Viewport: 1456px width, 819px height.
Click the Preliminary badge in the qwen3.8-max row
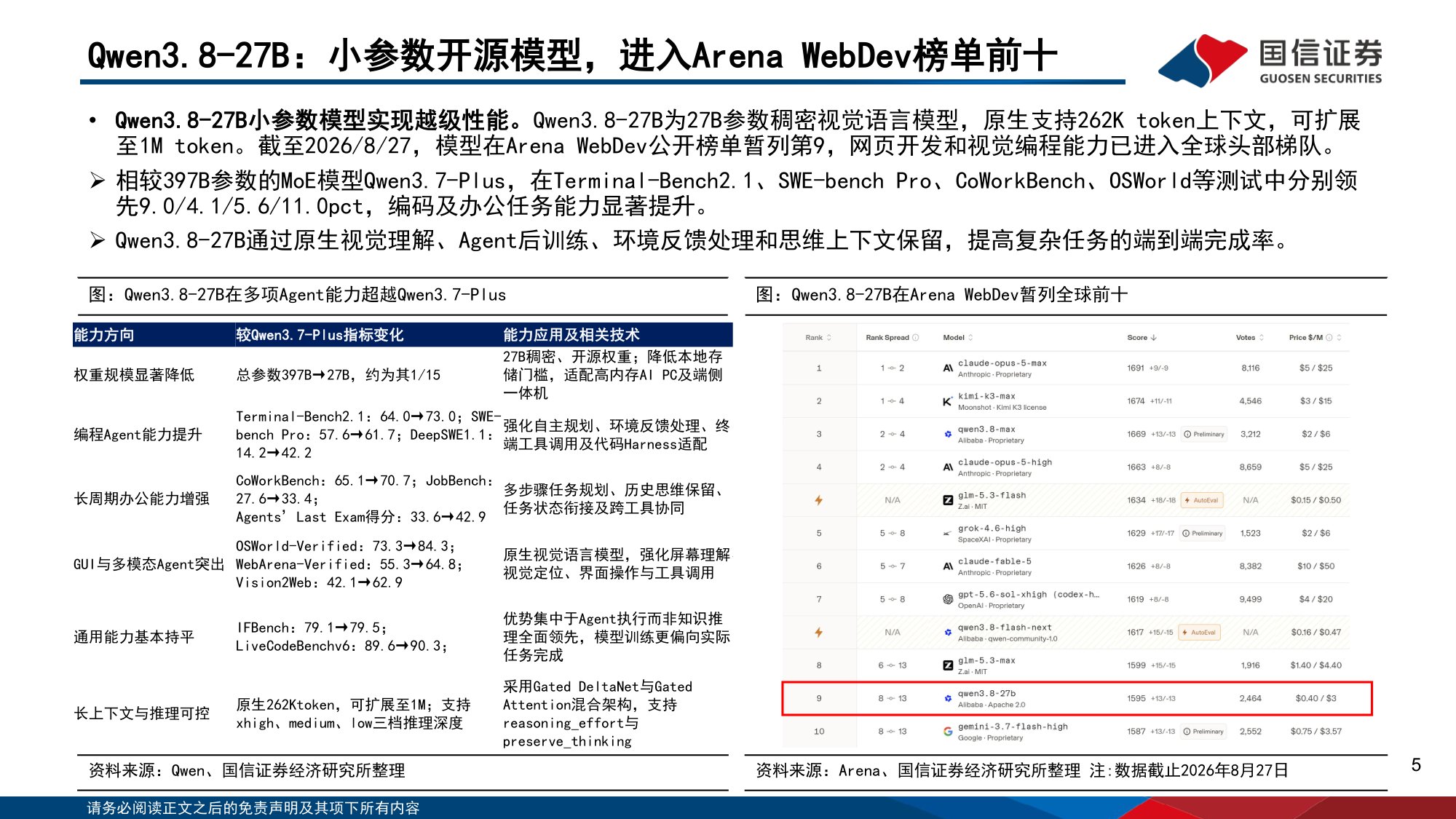[1204, 435]
